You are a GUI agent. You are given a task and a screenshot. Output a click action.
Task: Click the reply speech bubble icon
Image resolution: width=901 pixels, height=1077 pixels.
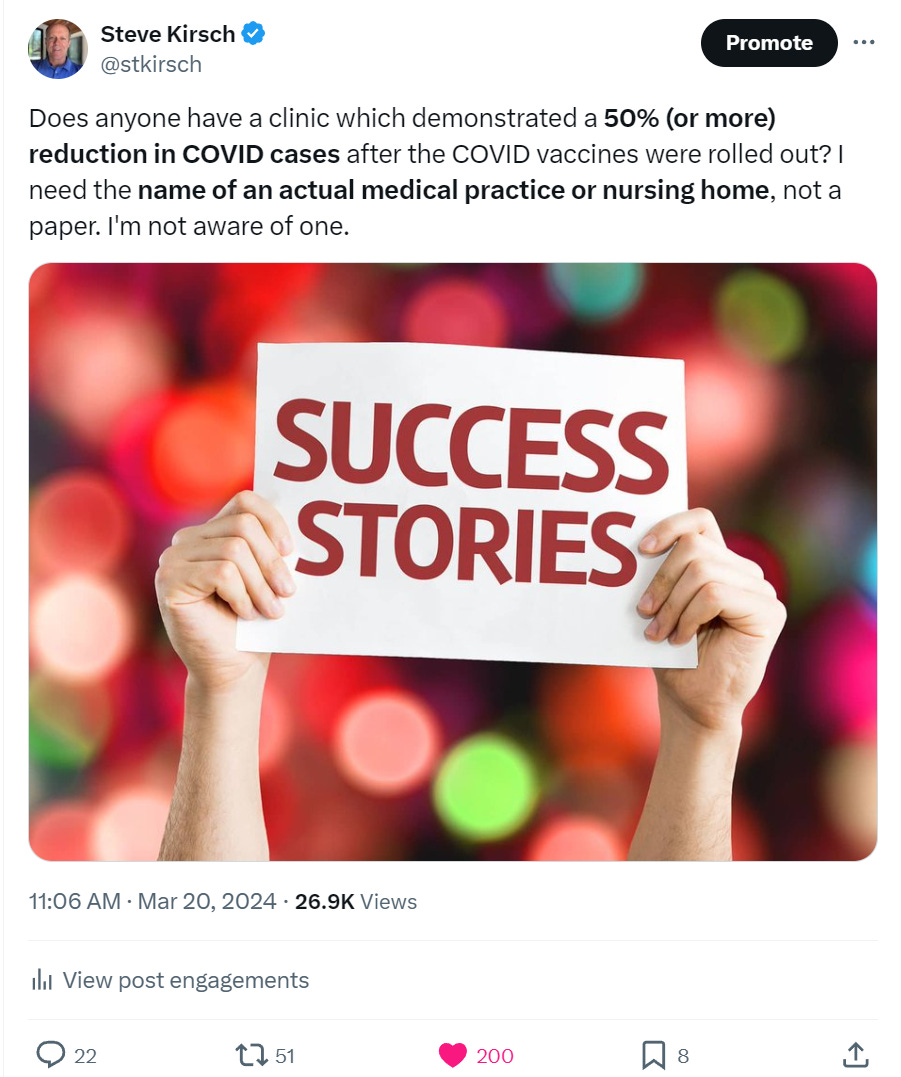coord(50,1054)
